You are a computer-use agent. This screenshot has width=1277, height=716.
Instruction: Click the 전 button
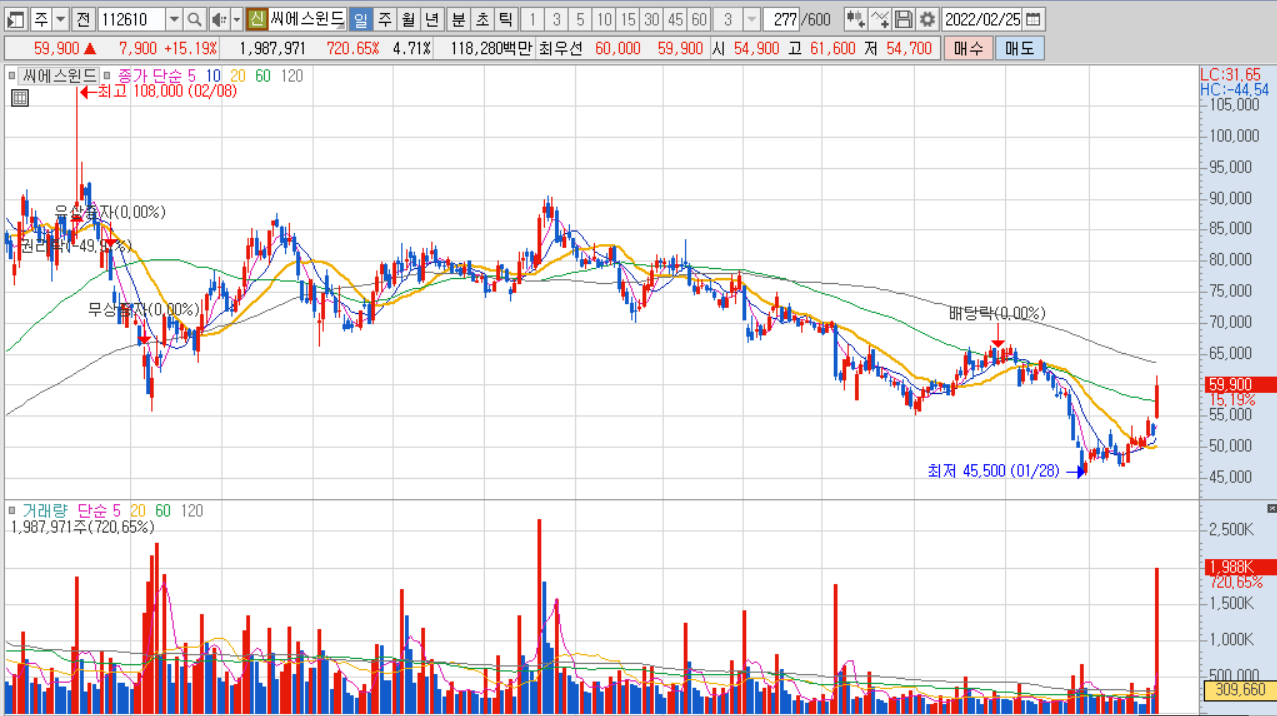83,19
